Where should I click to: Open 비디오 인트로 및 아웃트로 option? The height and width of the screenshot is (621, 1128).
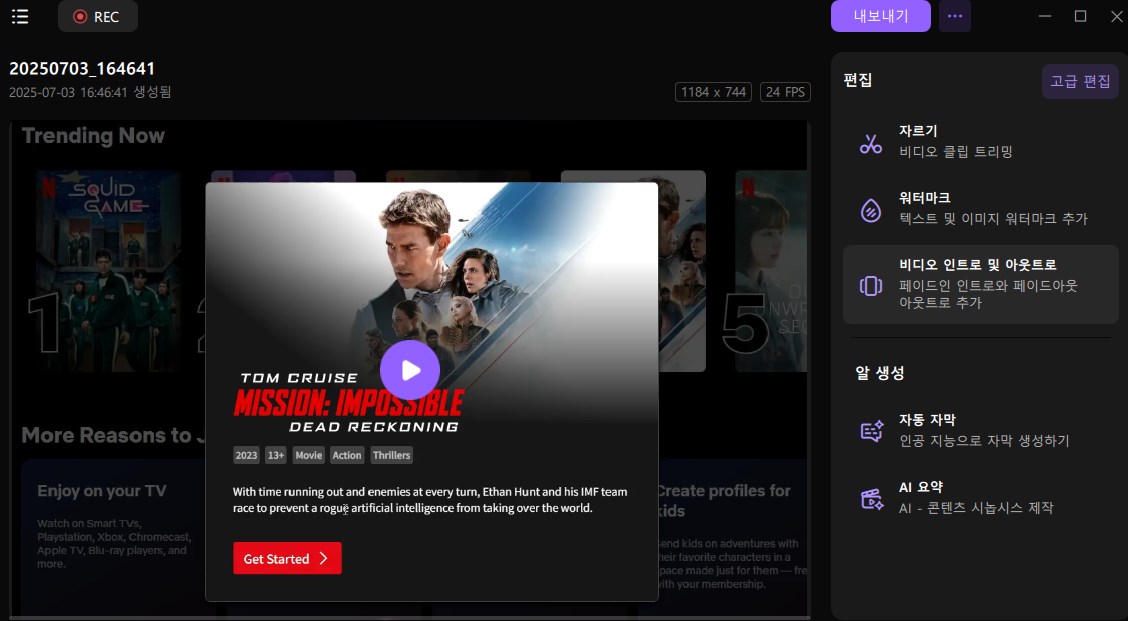coord(981,284)
